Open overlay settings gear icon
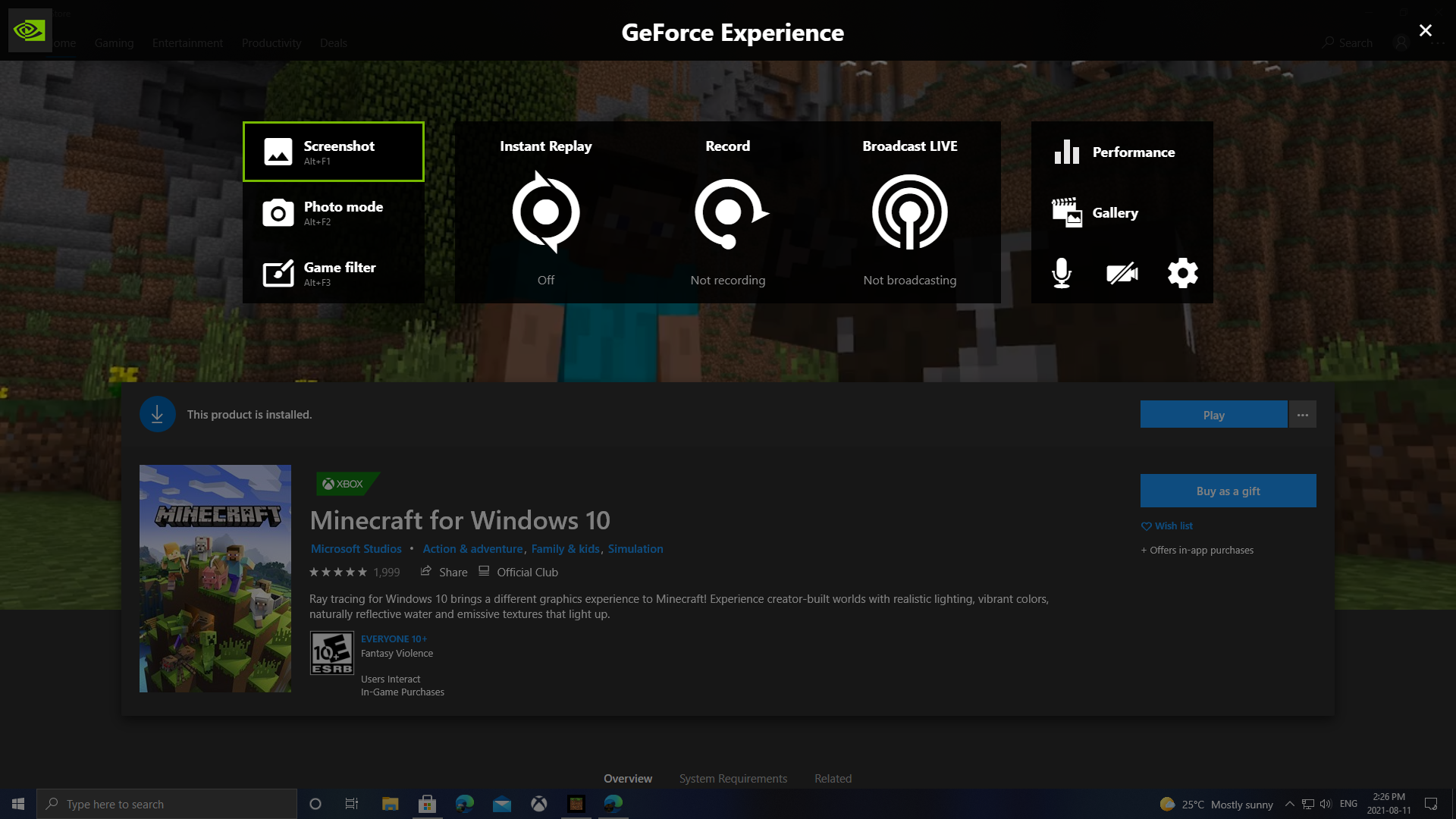This screenshot has width=1456, height=819. [1183, 273]
